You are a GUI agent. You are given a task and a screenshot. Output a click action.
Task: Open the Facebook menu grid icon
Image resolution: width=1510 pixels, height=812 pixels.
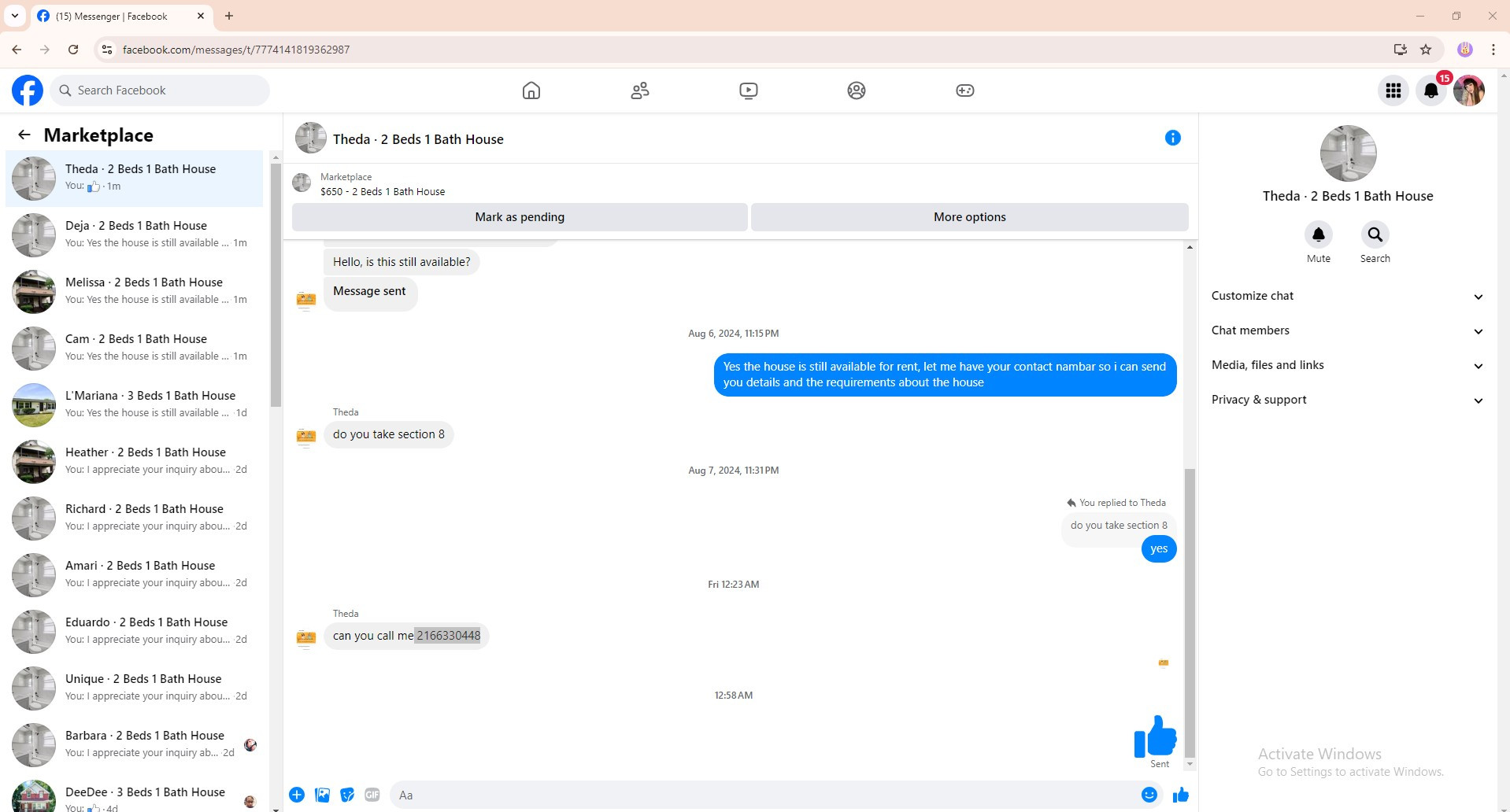[1393, 90]
